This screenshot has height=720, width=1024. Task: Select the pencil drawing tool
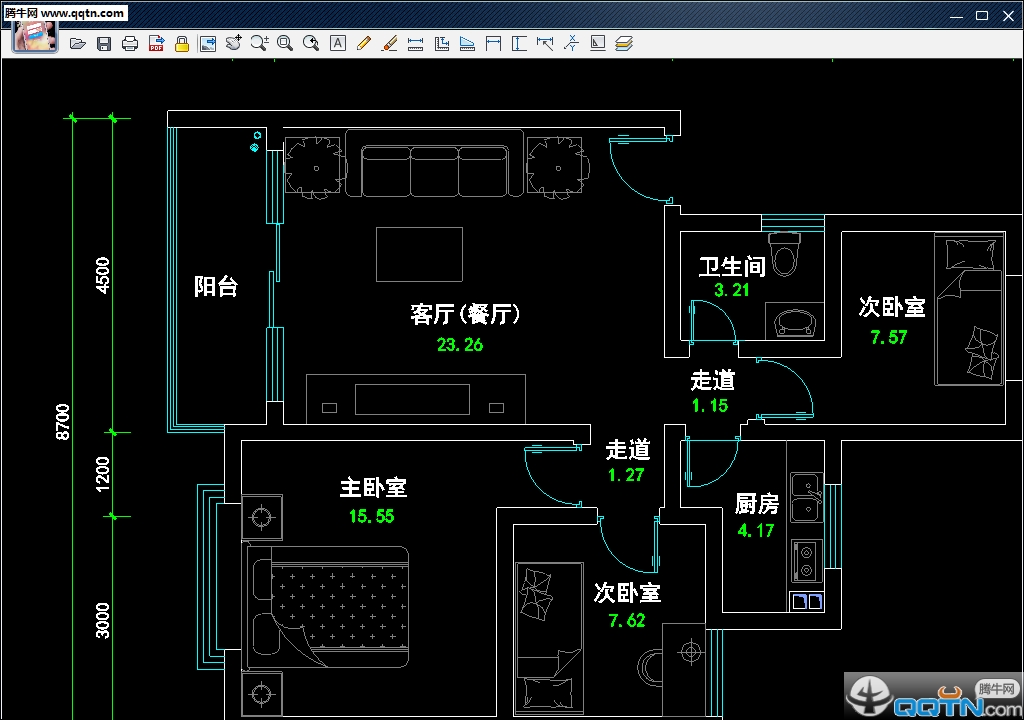(x=364, y=43)
